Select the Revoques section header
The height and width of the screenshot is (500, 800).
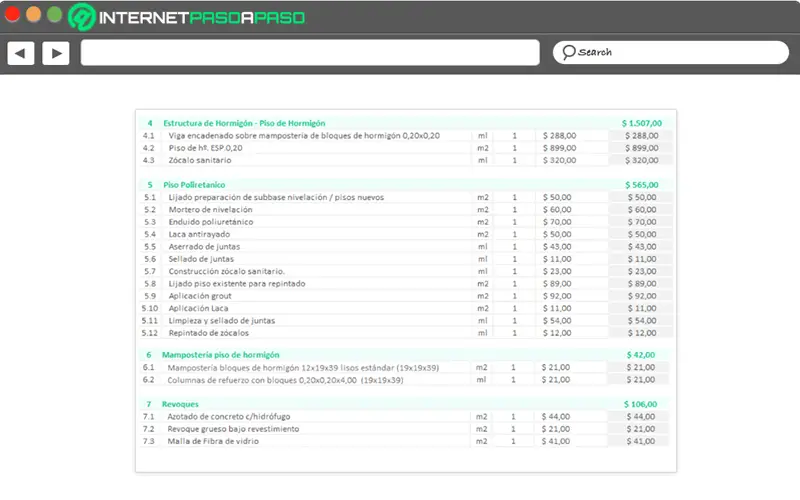coord(180,404)
